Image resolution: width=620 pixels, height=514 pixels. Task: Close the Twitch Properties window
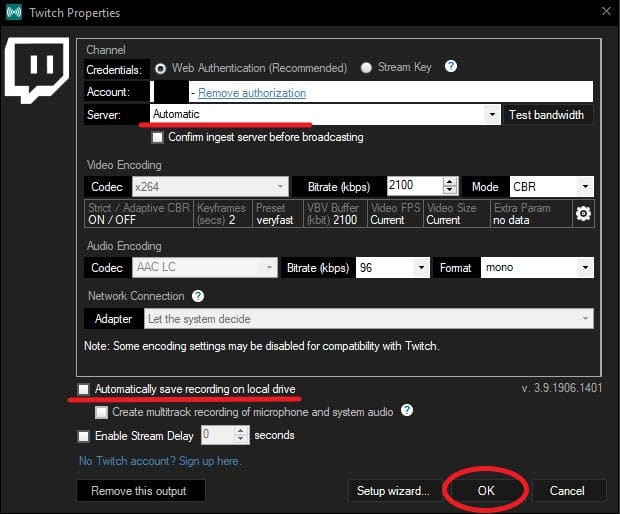coord(604,12)
